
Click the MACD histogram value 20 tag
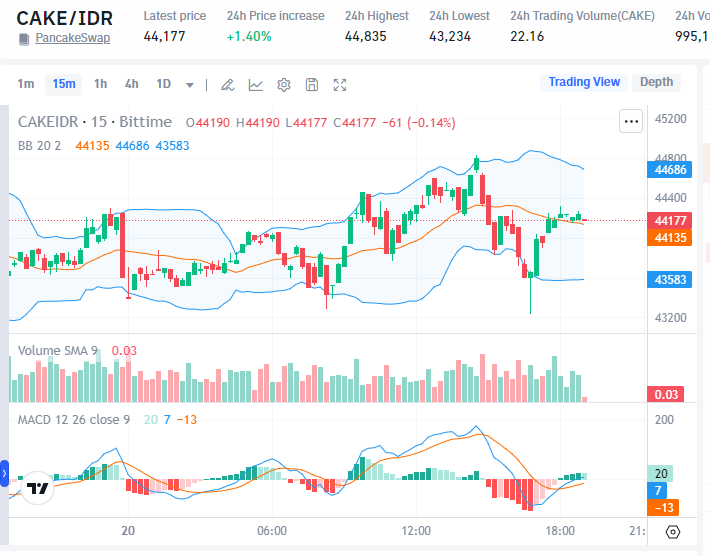click(x=661, y=474)
